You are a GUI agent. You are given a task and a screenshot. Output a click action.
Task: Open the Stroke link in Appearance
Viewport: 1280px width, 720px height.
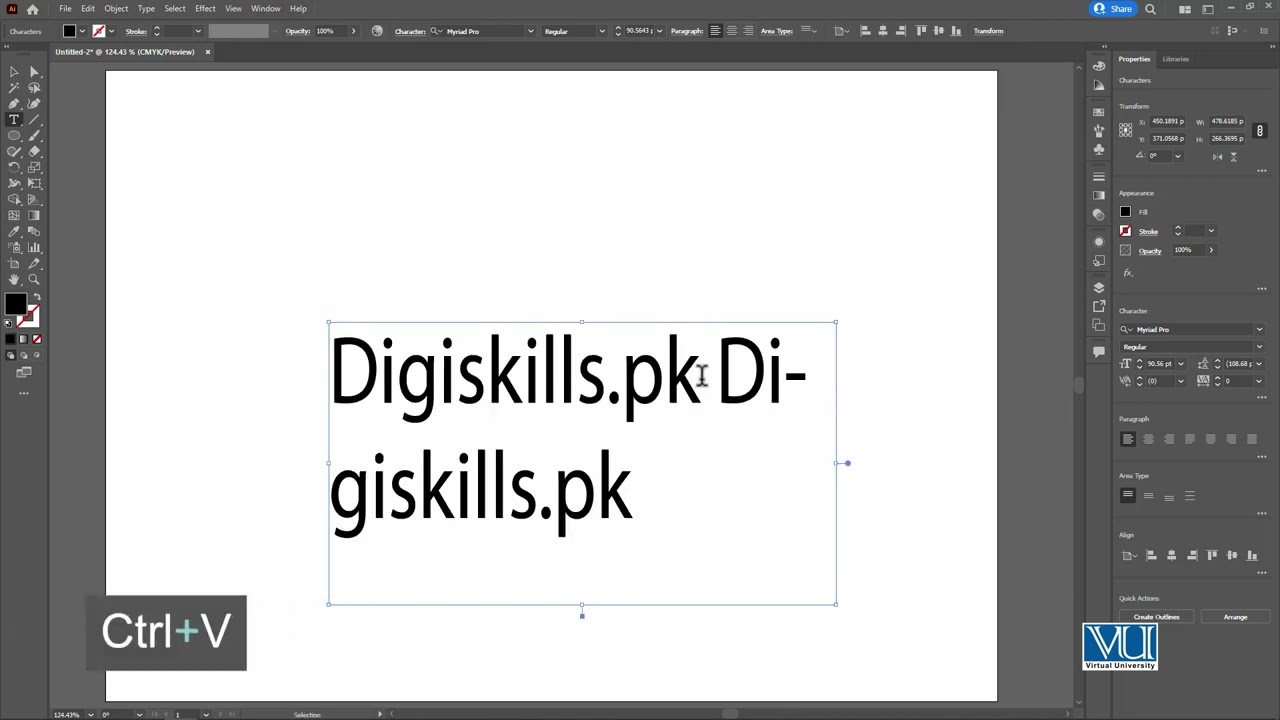click(x=1148, y=231)
